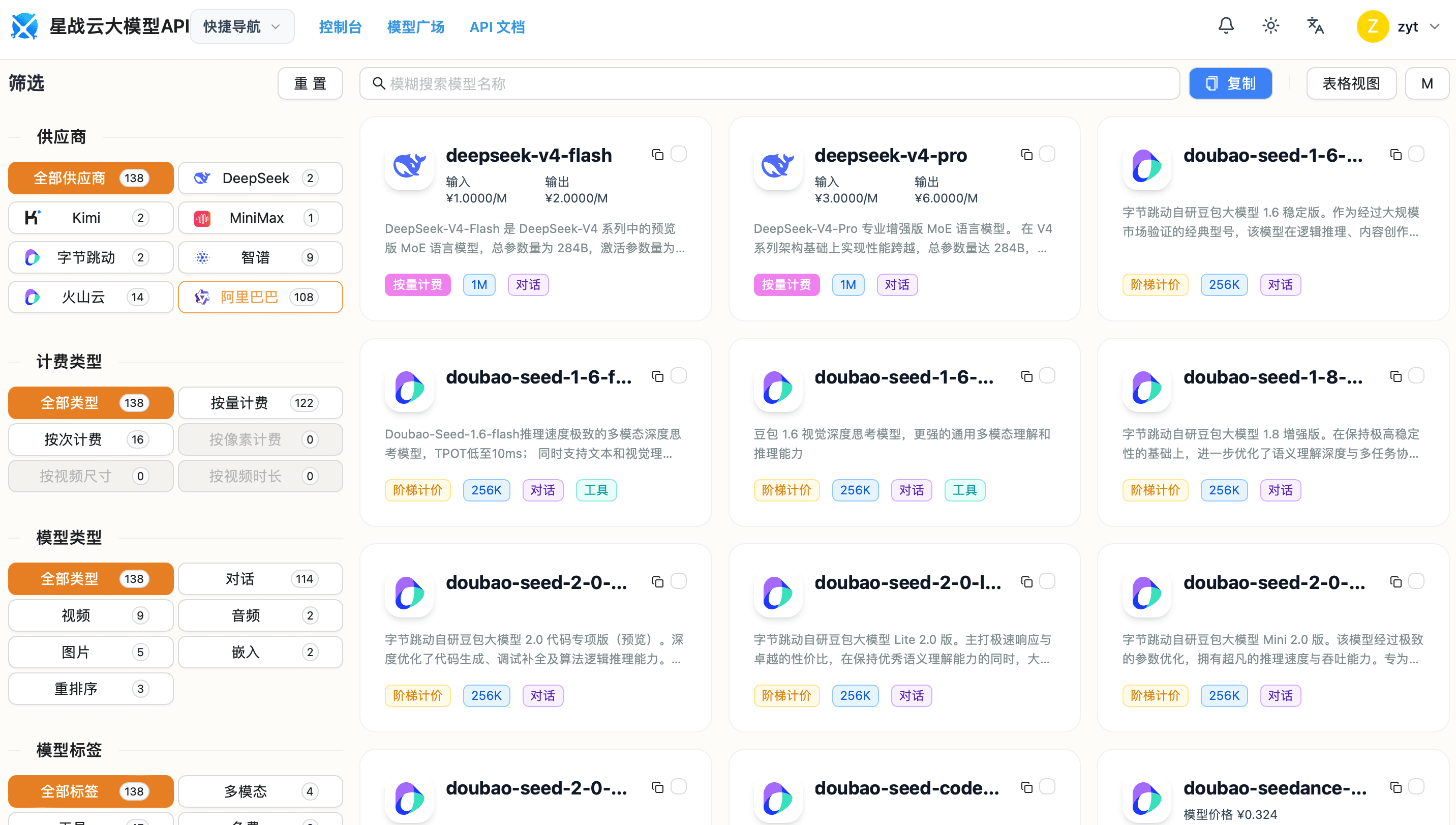Click the deepseek-v4-pro whale logo
The width and height of the screenshot is (1456, 825).
[777, 165]
